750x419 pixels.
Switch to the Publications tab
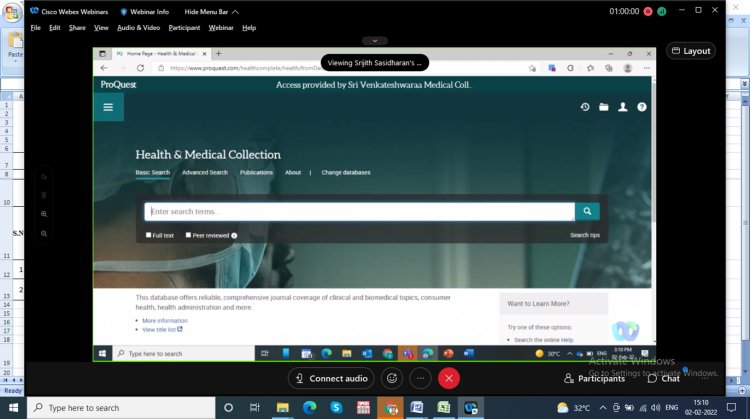256,172
